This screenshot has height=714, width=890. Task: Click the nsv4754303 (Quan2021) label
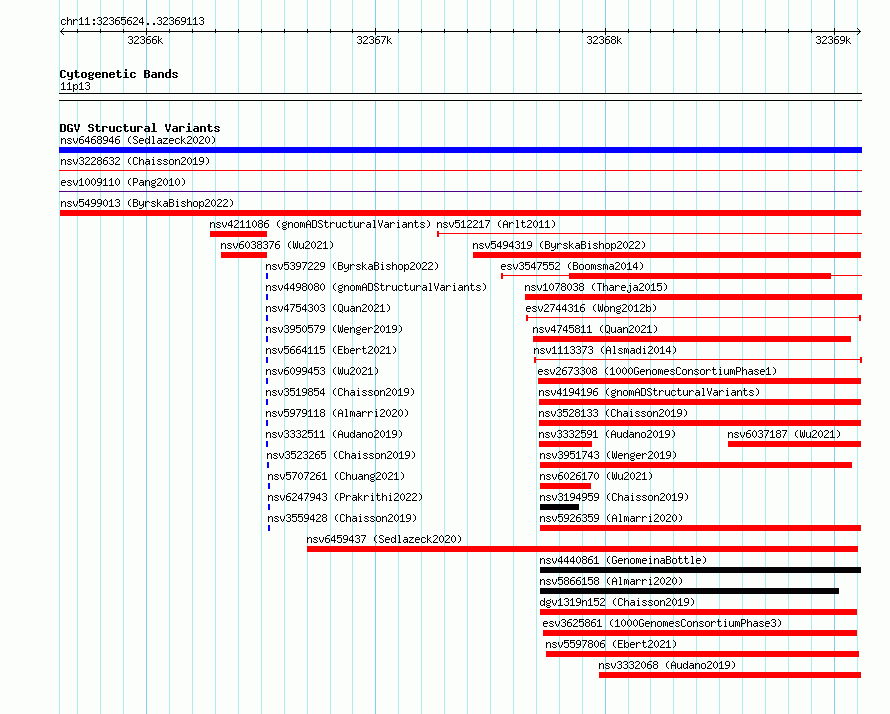pos(328,308)
